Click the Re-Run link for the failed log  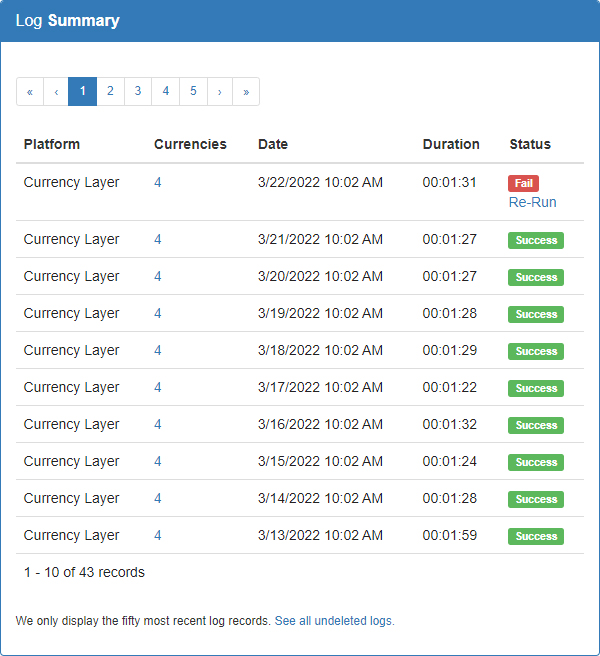(532, 202)
